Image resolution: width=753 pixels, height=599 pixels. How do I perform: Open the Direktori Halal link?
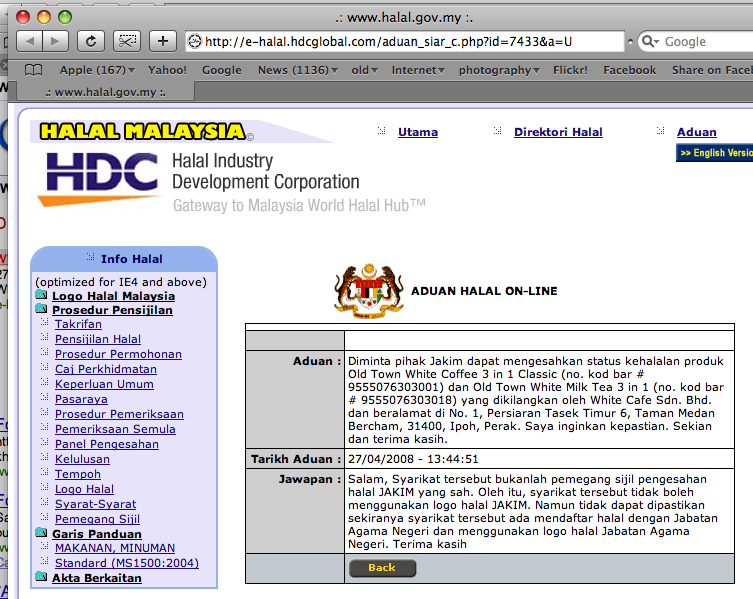point(558,132)
